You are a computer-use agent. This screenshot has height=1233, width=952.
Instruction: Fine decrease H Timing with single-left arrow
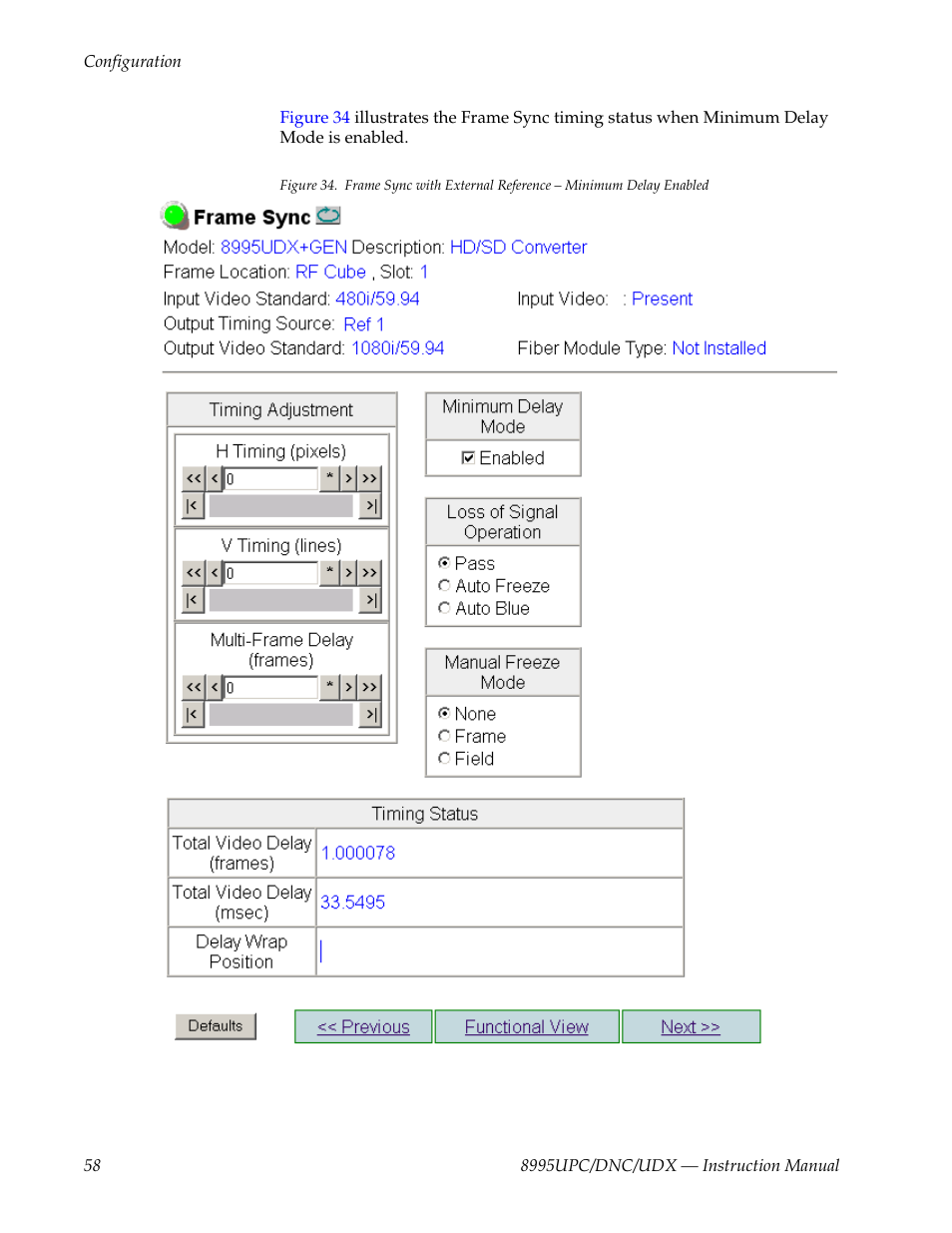coord(214,479)
